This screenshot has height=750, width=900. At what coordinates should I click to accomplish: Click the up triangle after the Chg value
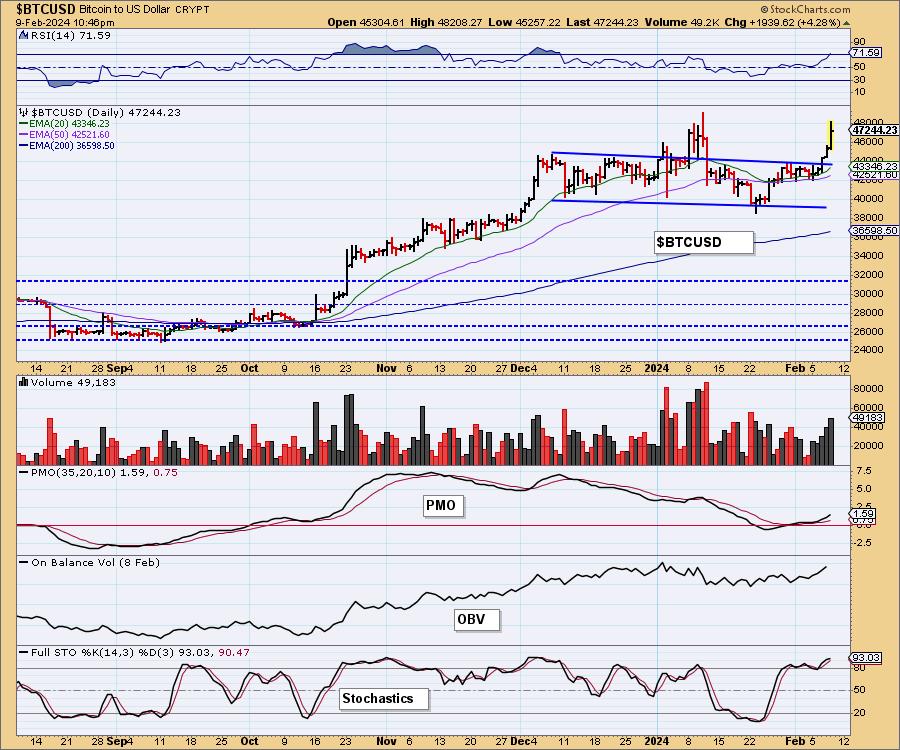[847, 23]
